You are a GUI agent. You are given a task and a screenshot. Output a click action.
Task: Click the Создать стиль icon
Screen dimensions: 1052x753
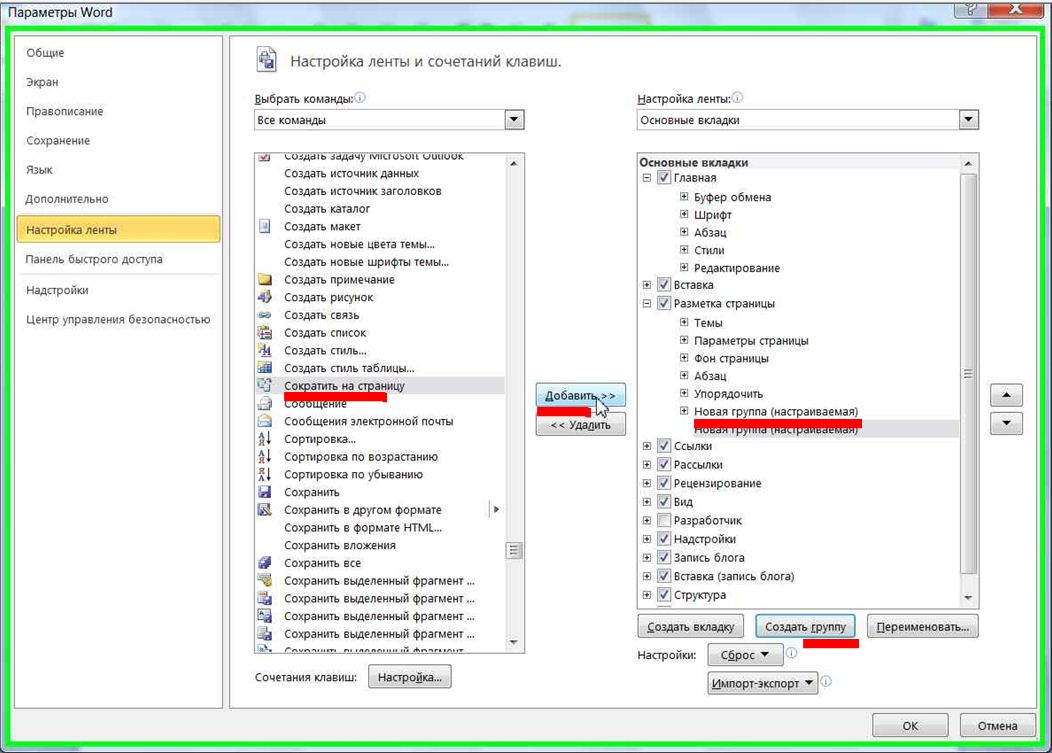[264, 350]
